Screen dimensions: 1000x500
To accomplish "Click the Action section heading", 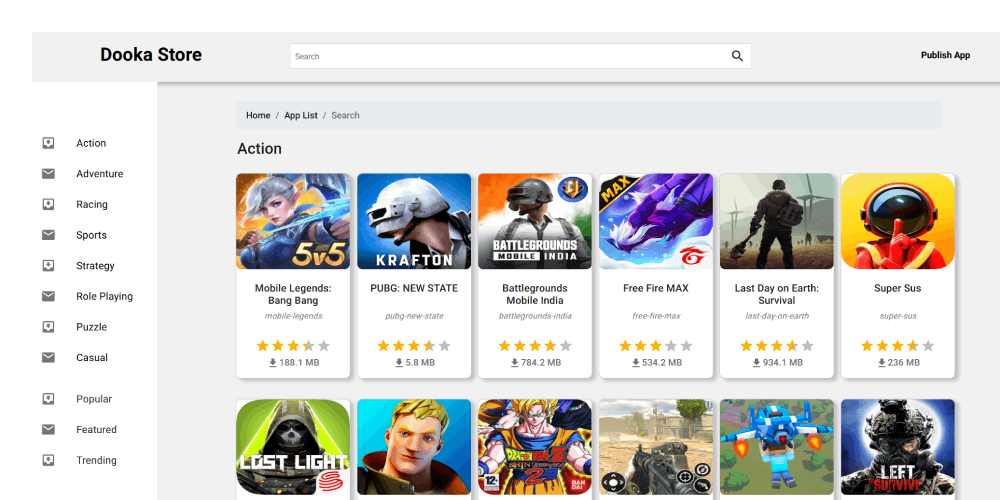I will 260,149.
